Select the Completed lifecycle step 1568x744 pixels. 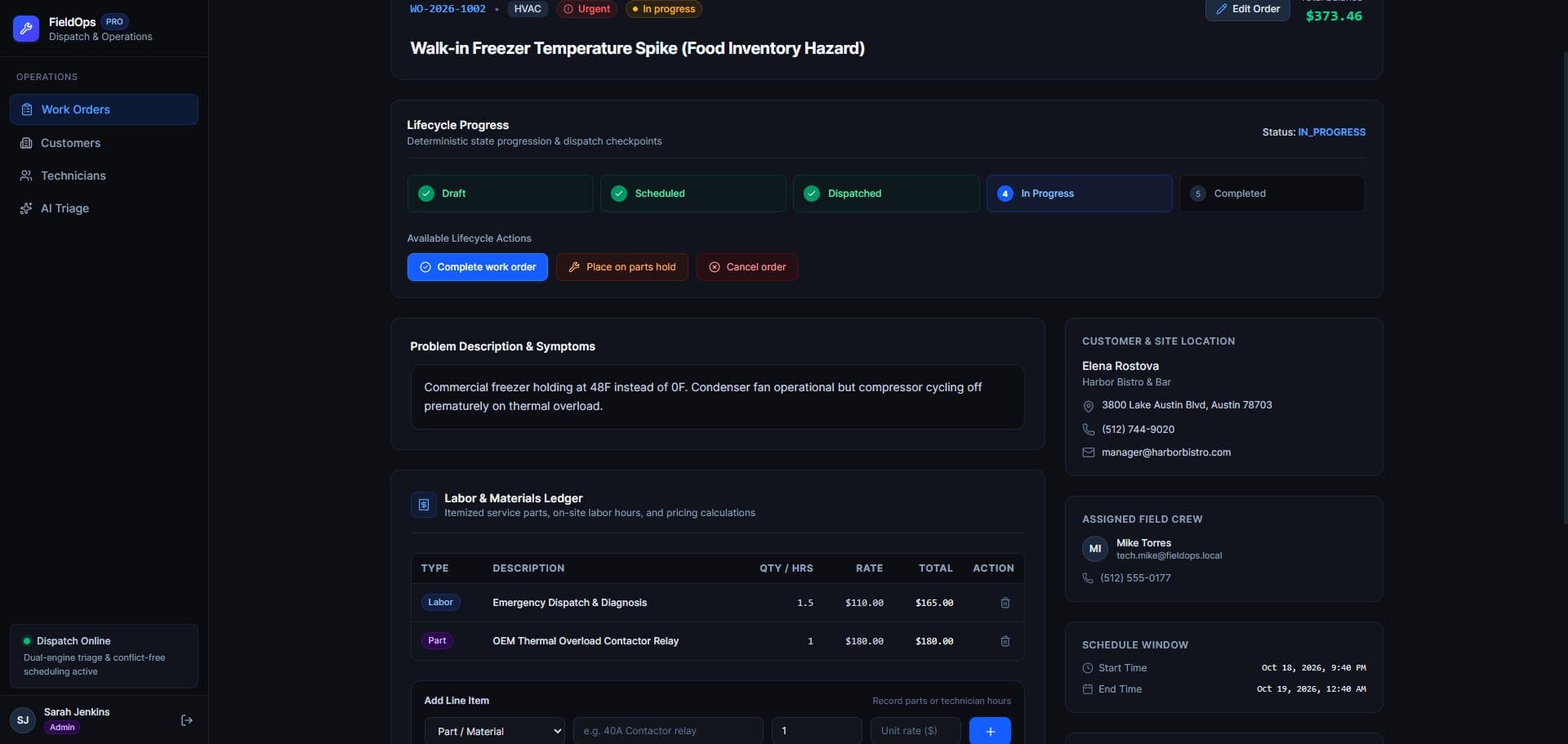point(1272,194)
